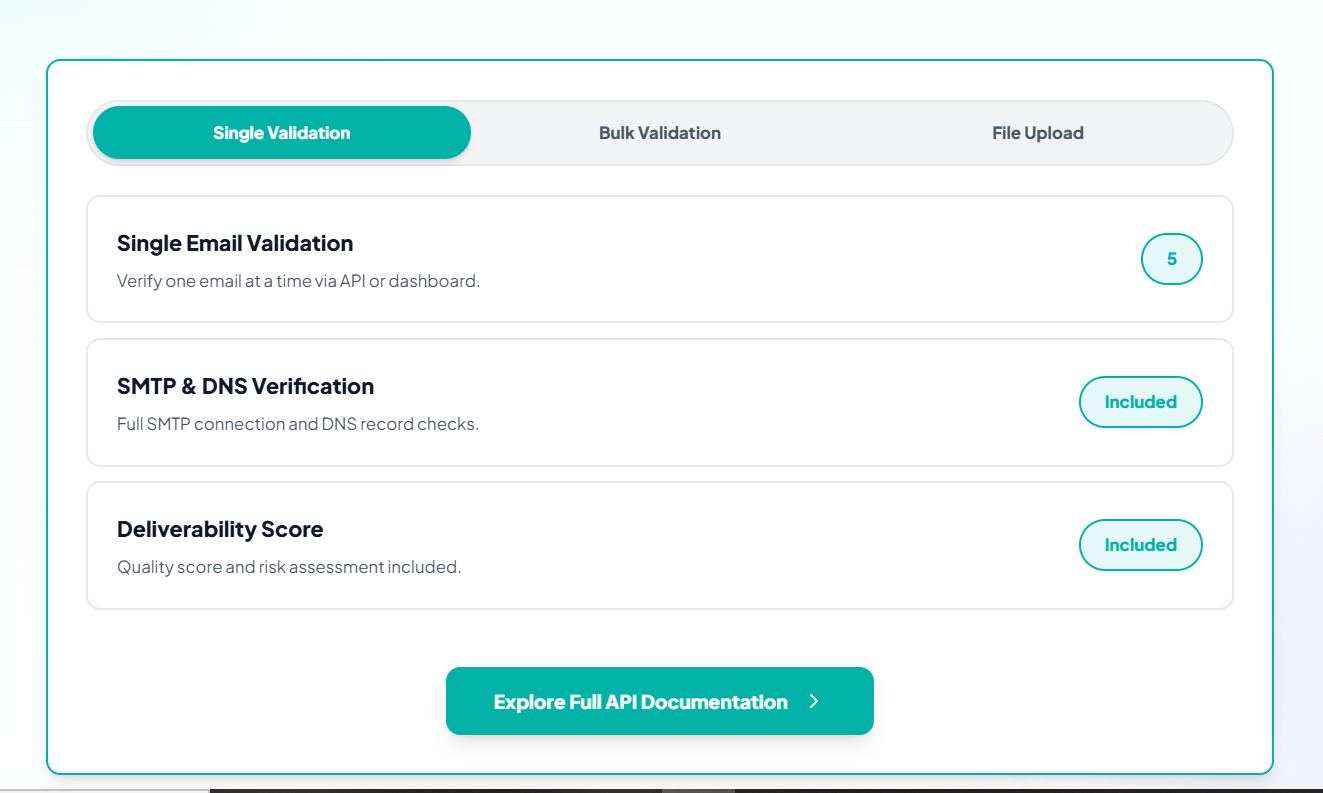Click the Included badge beside SMTP & DNS Verification
1323x793 pixels.
click(1140, 402)
